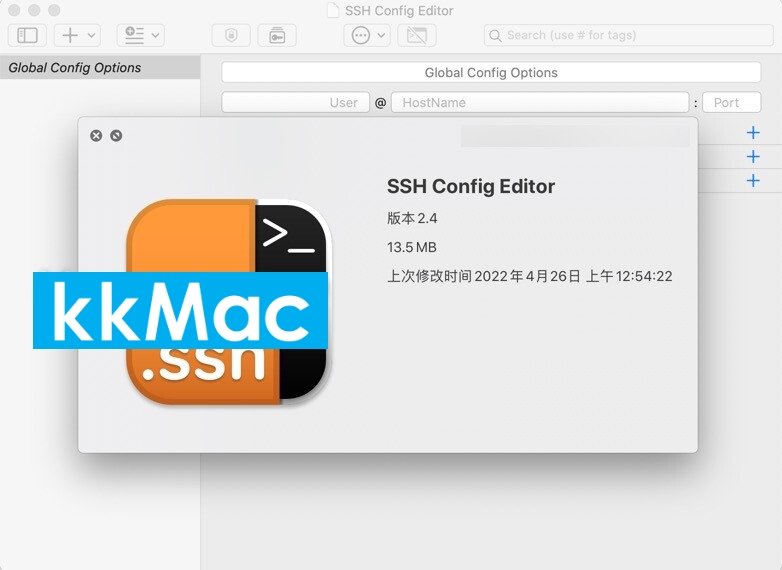Click the document icon beside the window title
782x570 pixels.
333,10
